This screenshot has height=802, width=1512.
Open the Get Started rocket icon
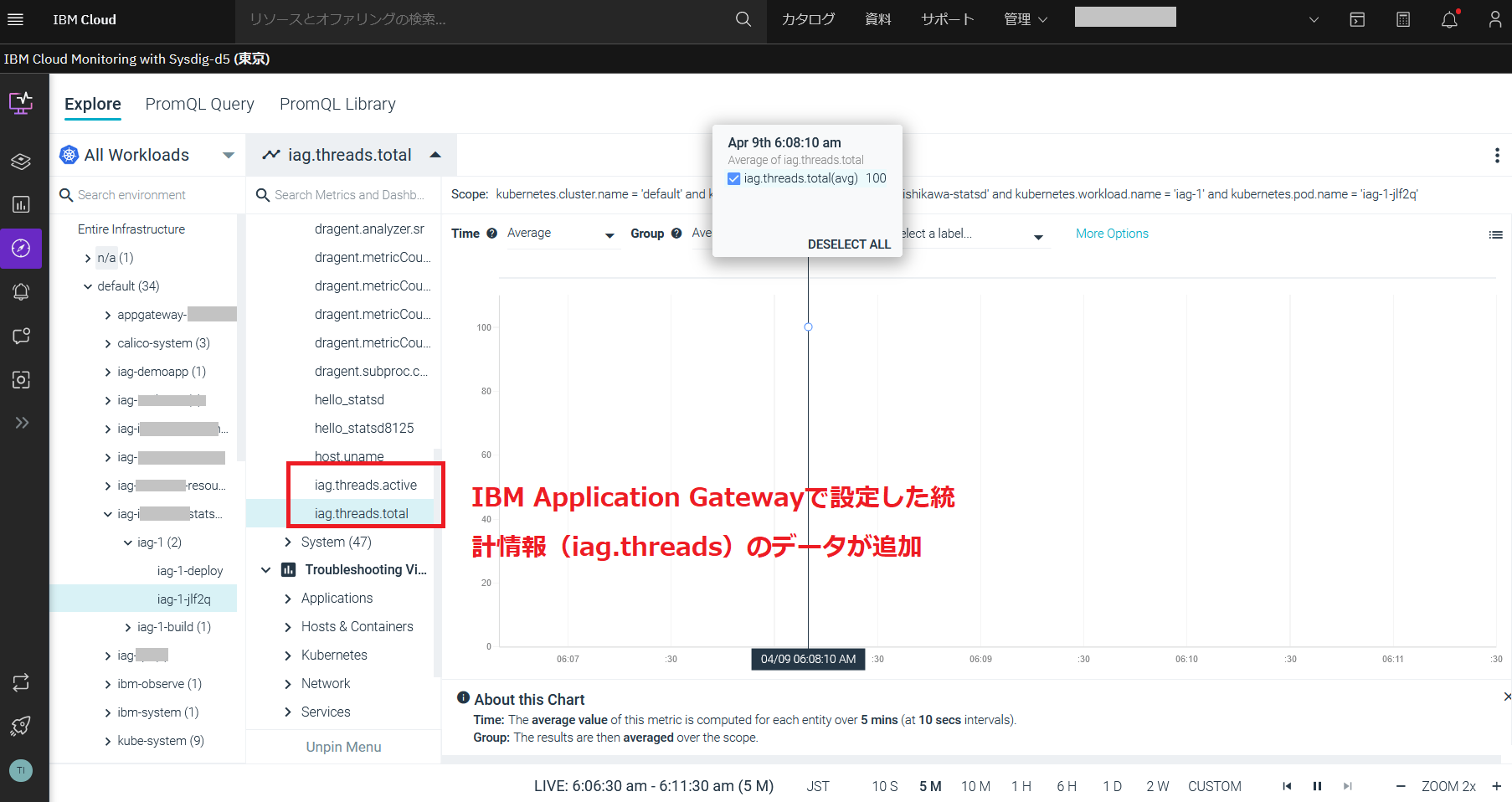point(21,726)
